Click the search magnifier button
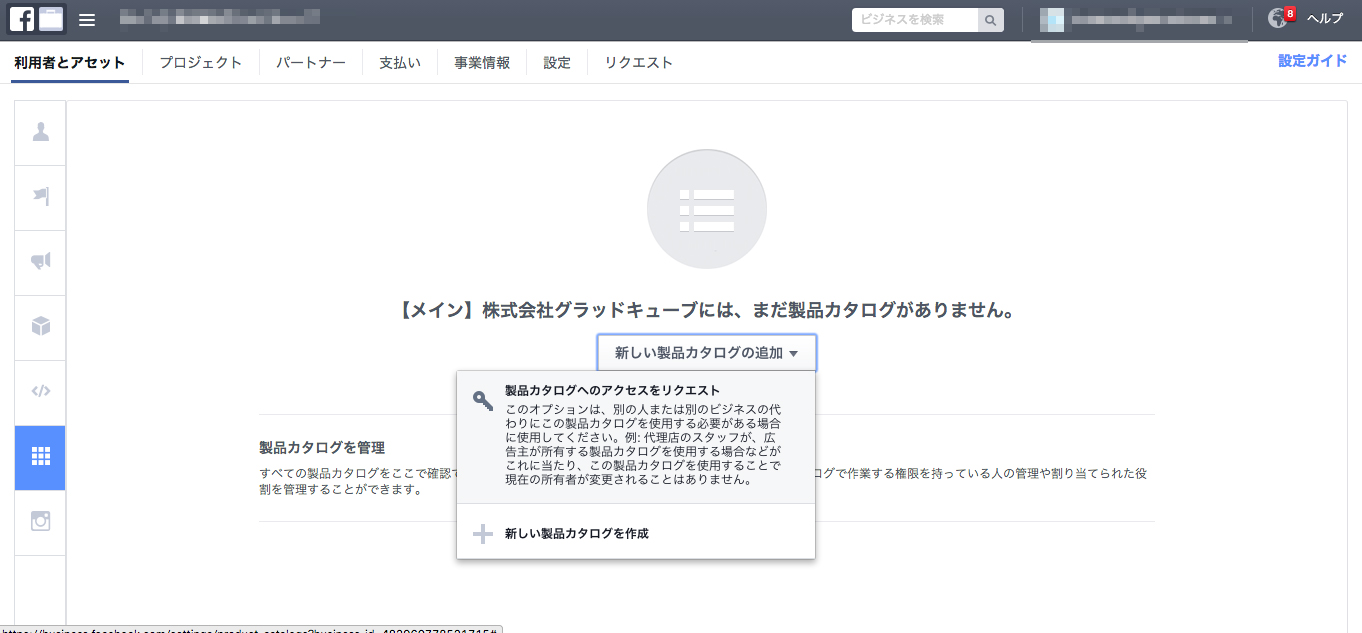1362x633 pixels. (x=990, y=20)
